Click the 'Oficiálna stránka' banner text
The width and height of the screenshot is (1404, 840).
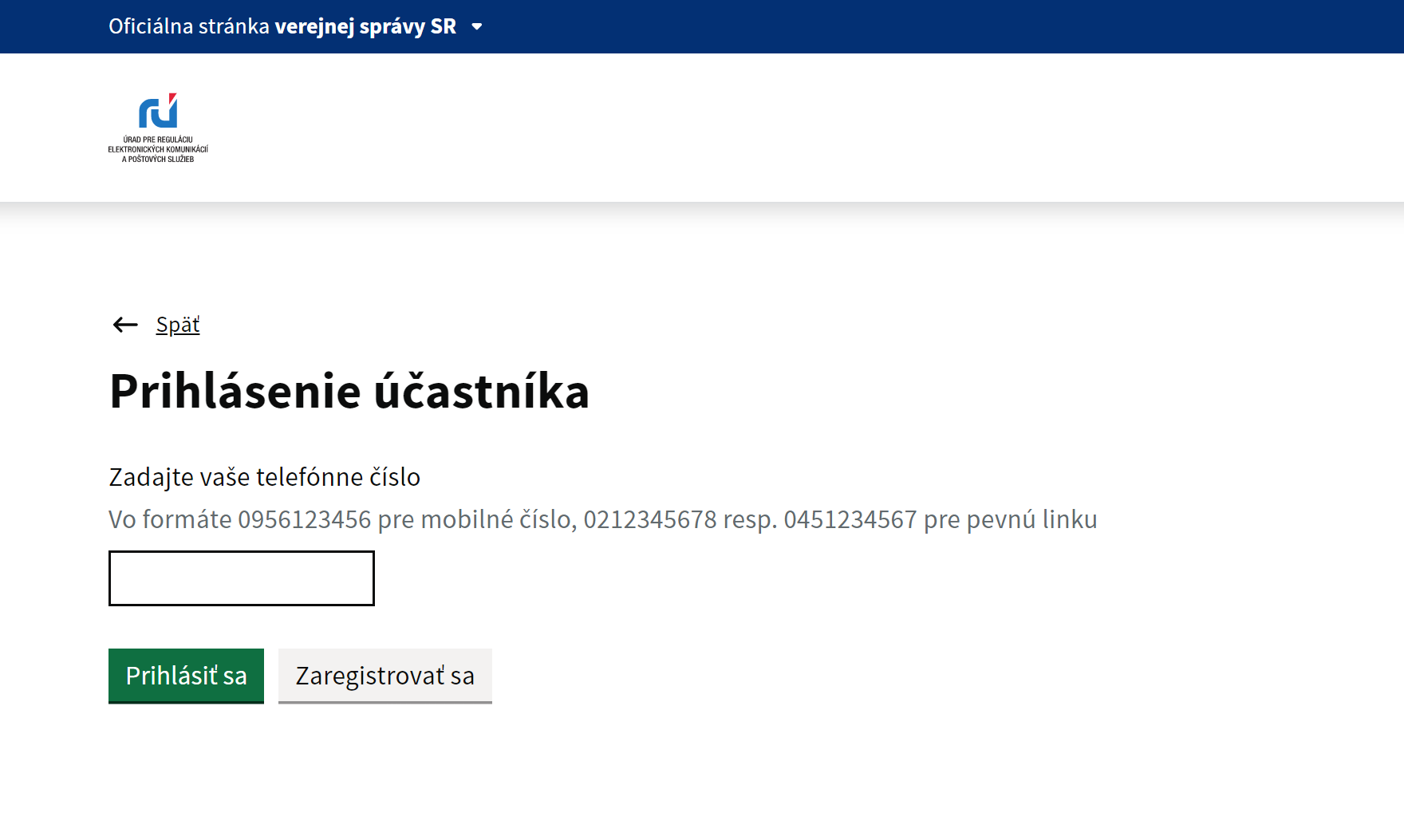tap(189, 26)
